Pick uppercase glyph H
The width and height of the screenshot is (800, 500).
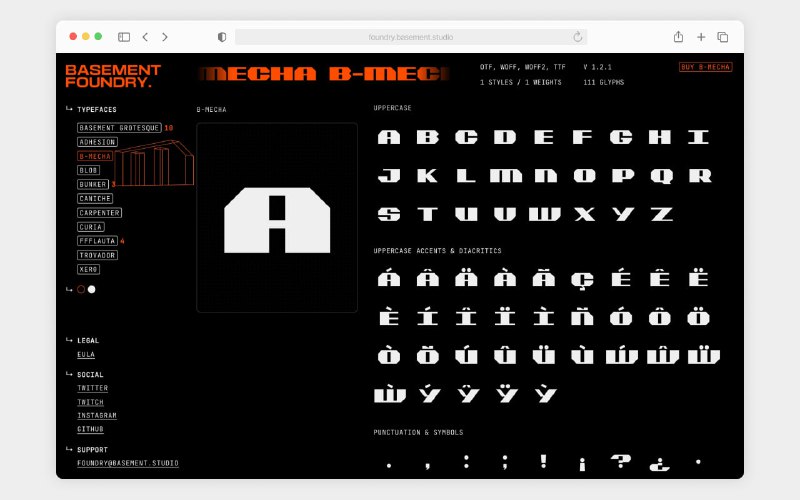(x=660, y=137)
